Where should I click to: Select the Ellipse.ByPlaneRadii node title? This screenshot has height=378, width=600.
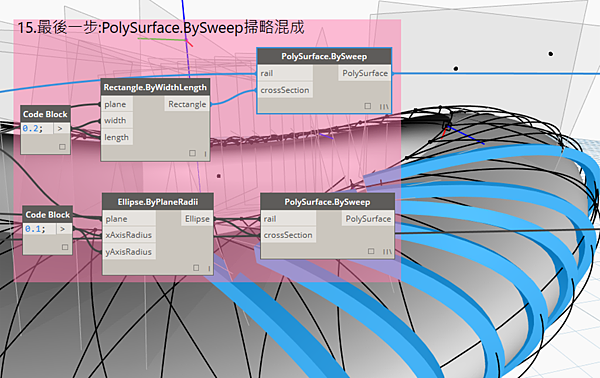158,202
